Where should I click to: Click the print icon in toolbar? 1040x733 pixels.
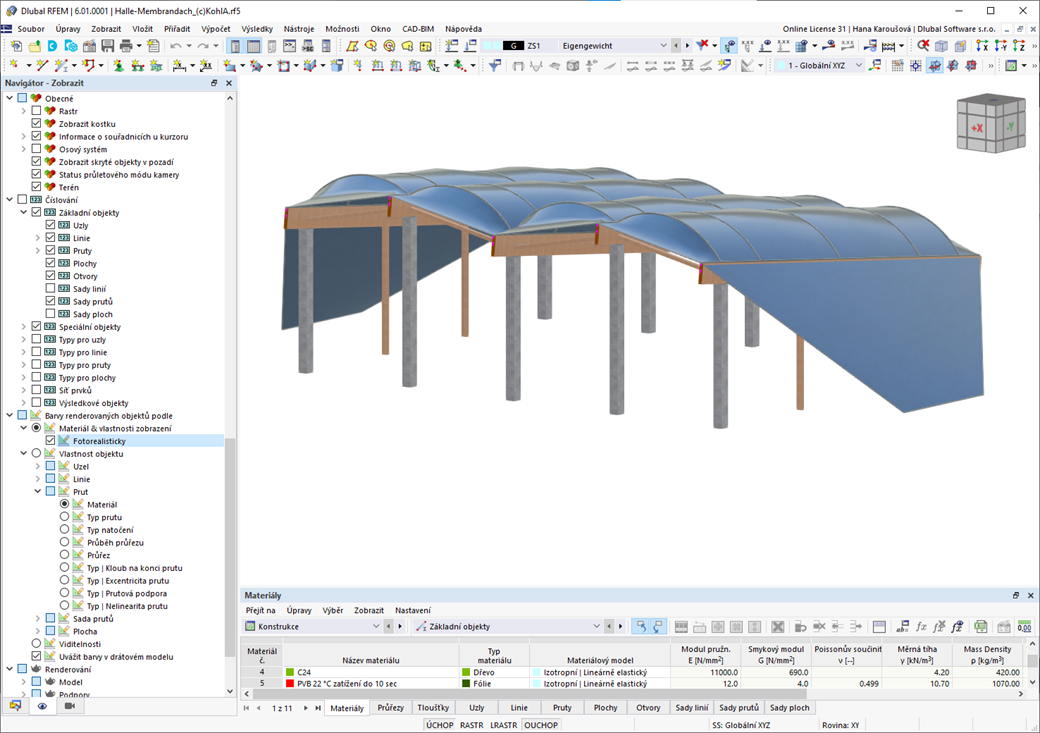click(126, 46)
